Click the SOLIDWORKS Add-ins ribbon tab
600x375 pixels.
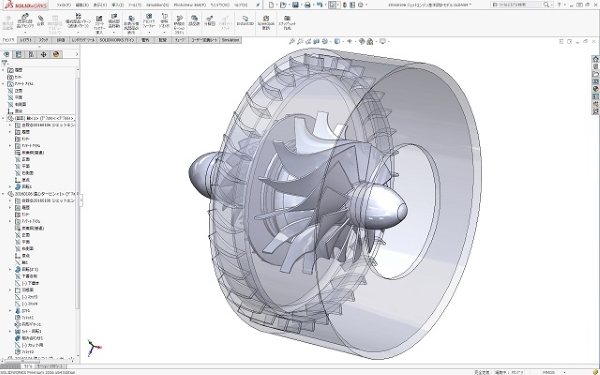click(117, 40)
